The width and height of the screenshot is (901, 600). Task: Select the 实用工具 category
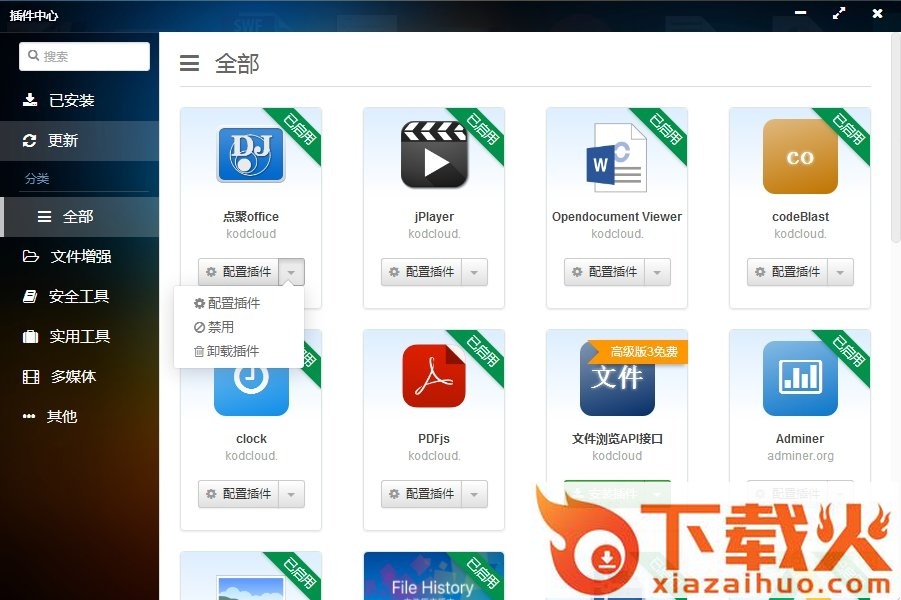pos(79,336)
